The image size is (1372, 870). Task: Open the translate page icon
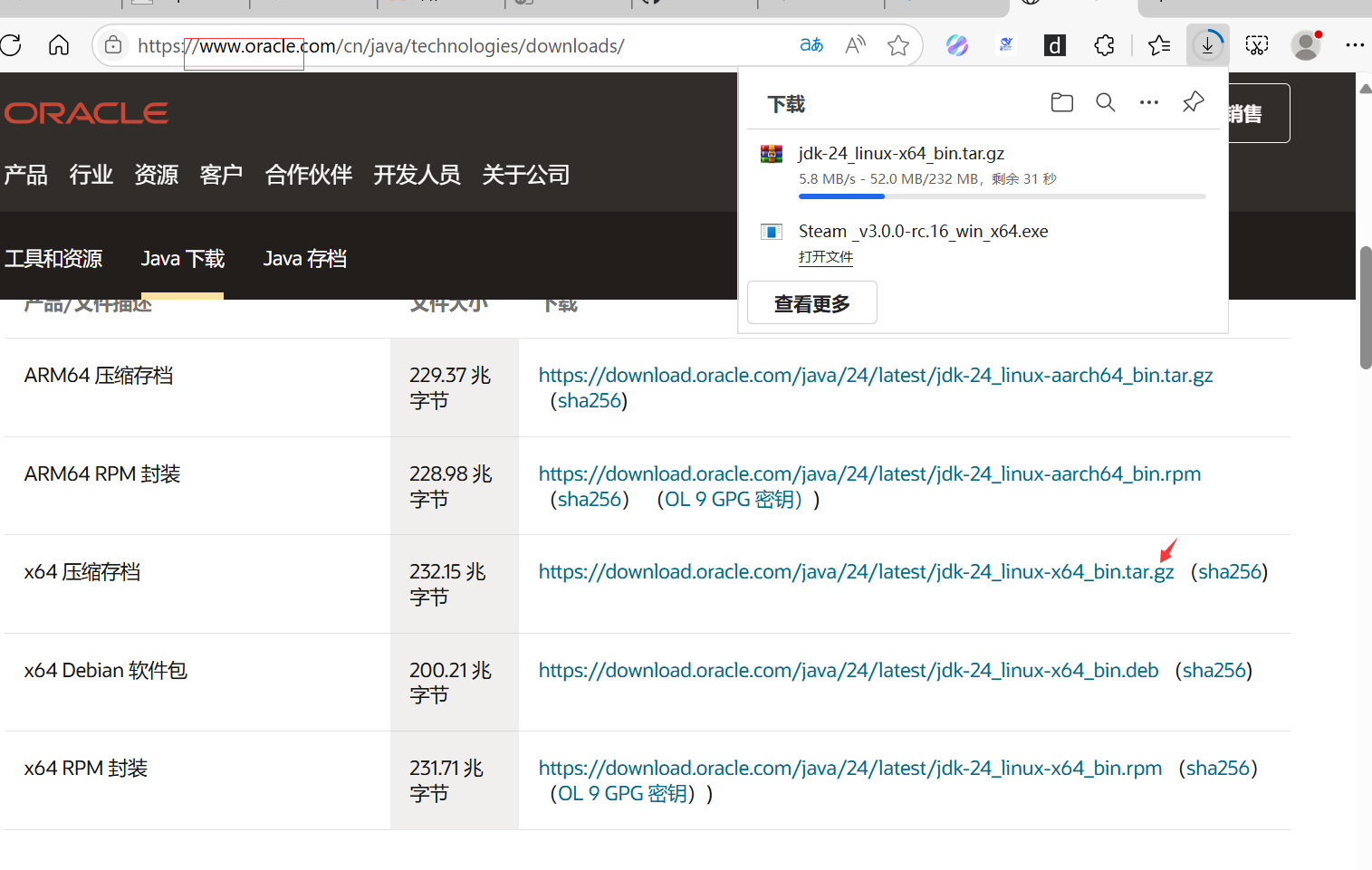coord(811,45)
